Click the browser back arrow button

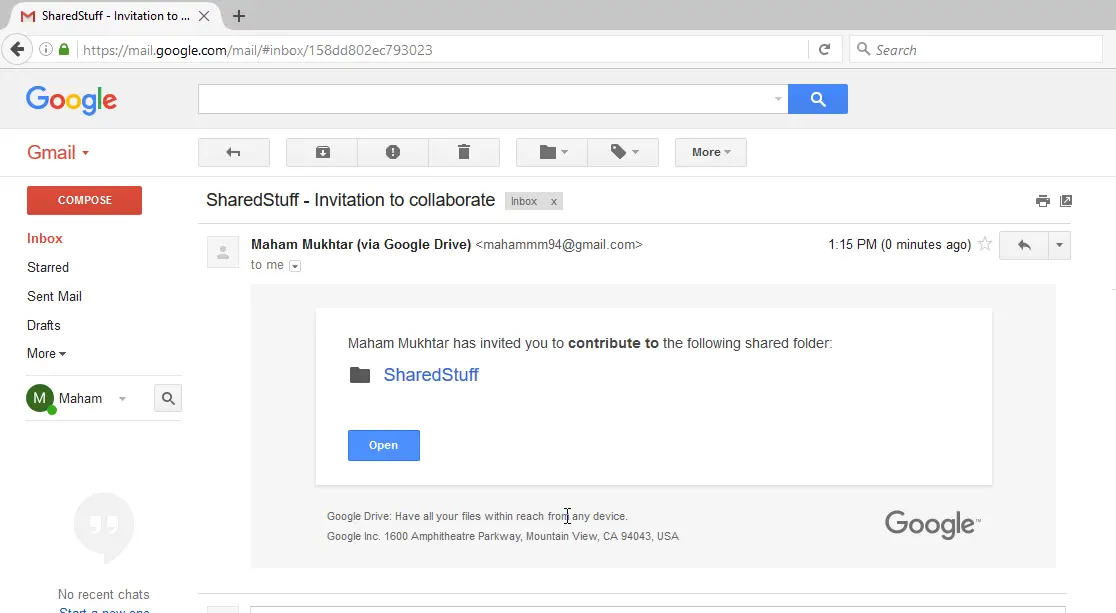17,49
